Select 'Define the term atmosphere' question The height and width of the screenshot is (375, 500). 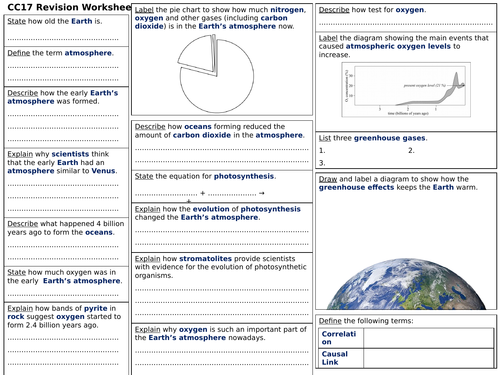(61, 53)
